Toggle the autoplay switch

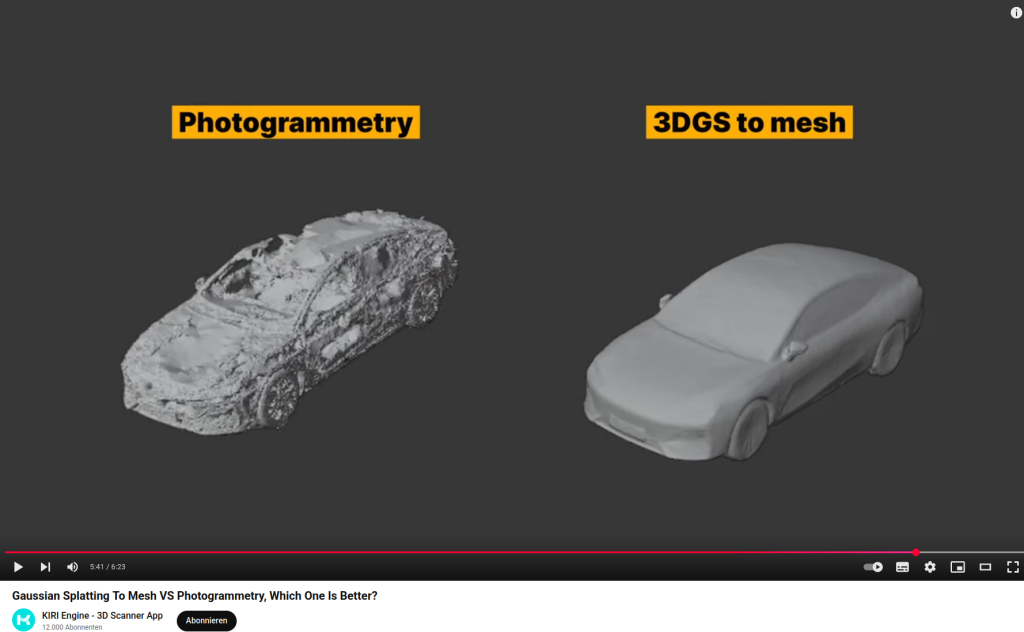[x=873, y=567]
